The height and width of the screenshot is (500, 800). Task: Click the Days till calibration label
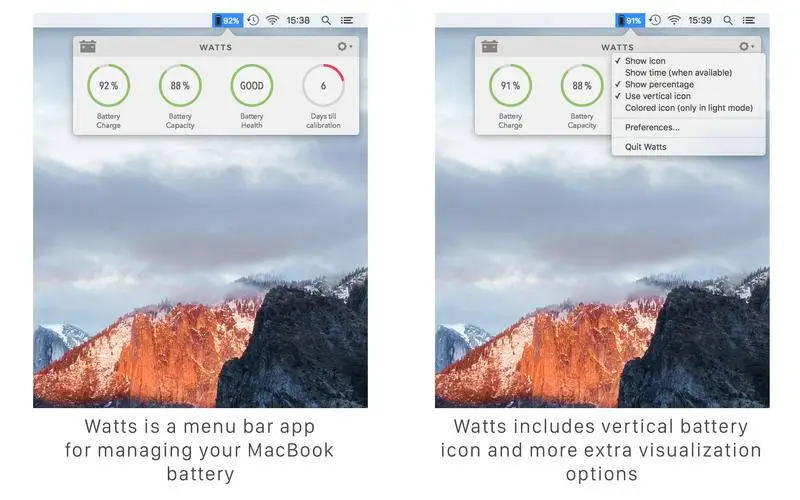coord(323,121)
